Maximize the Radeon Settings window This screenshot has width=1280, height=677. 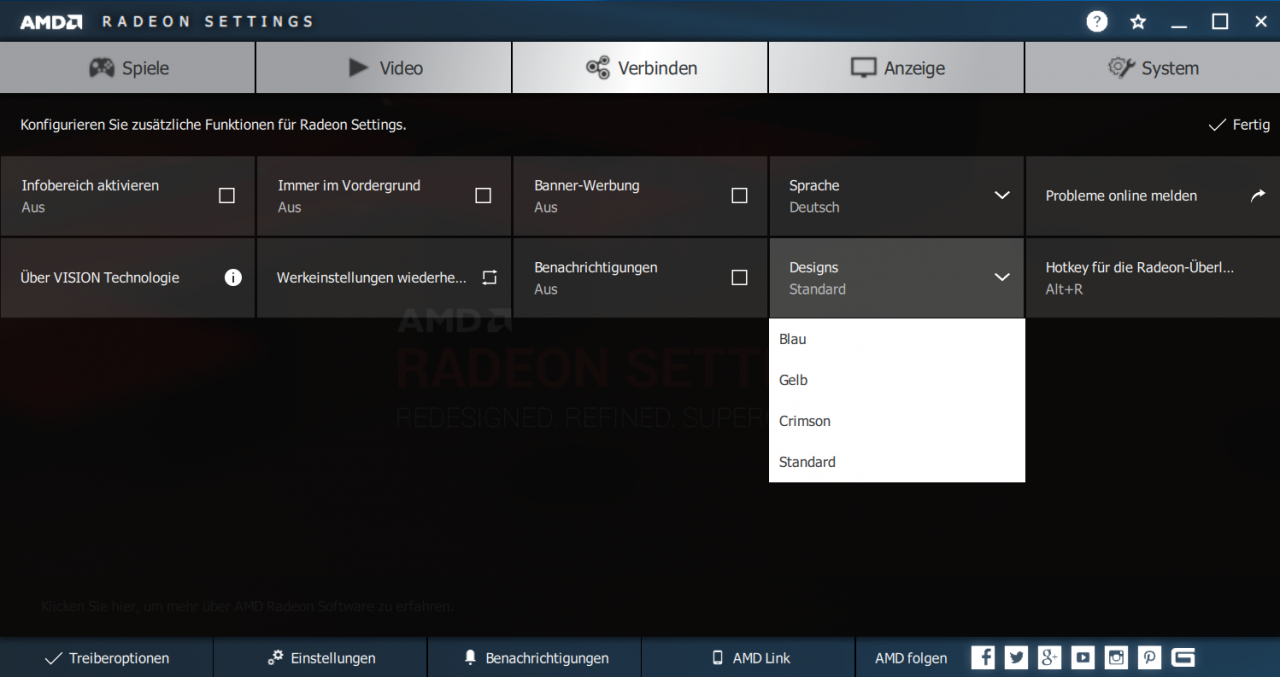[x=1220, y=21]
